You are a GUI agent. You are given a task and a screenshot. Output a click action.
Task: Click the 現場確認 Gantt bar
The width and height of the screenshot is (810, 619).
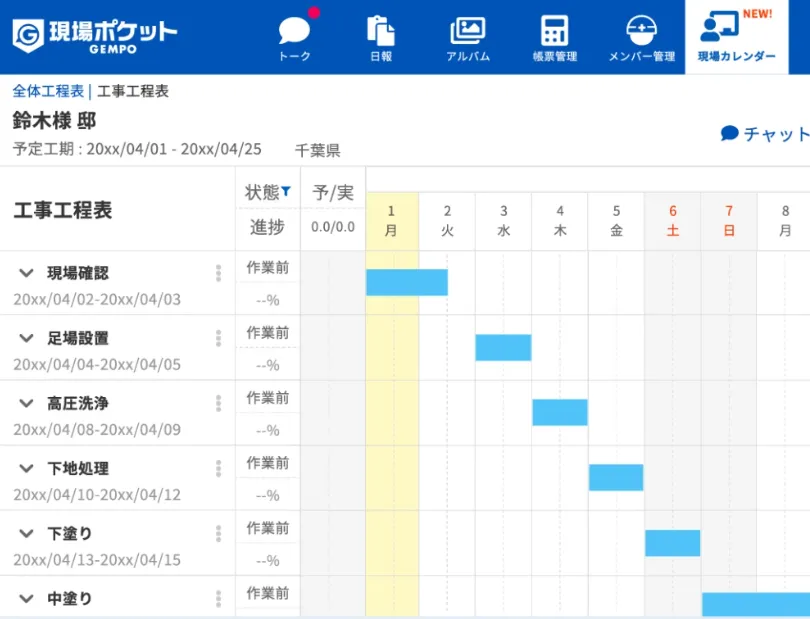coord(408,283)
